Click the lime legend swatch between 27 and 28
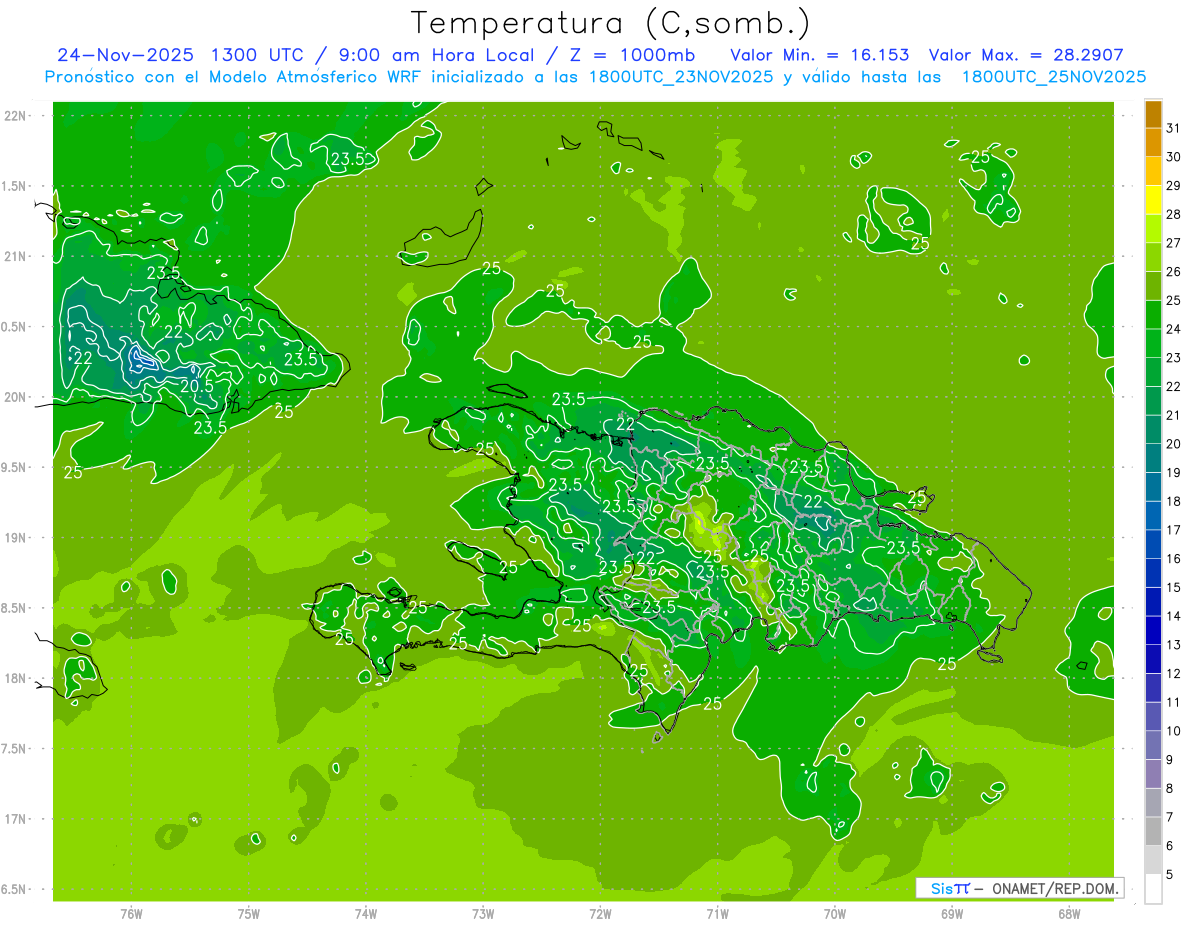 click(1153, 229)
